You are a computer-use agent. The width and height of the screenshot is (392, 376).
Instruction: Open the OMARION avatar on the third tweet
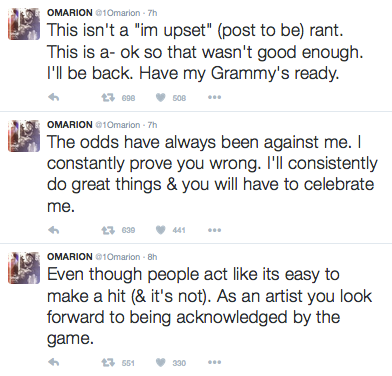(x=24, y=268)
